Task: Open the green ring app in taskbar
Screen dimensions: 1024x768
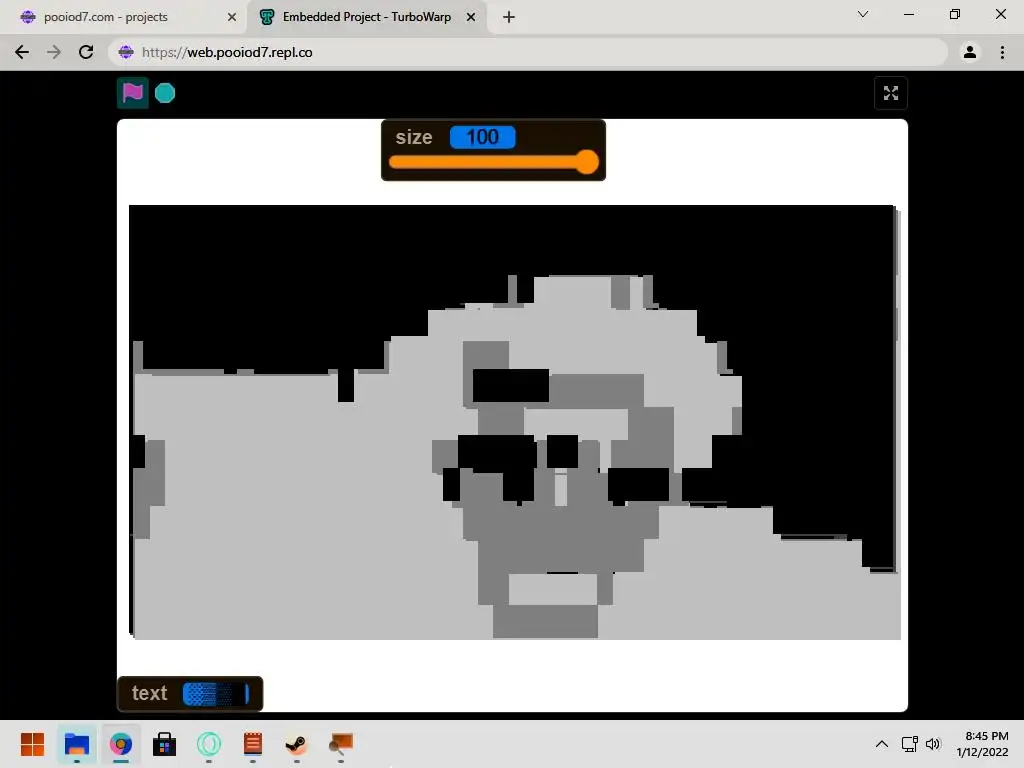Action: [209, 744]
